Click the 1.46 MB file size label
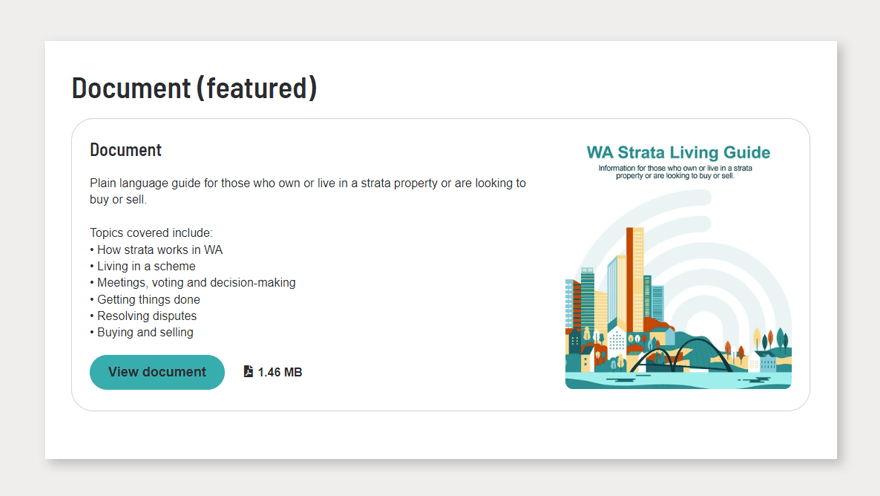Screen dimensions: 880x496 pos(280,372)
